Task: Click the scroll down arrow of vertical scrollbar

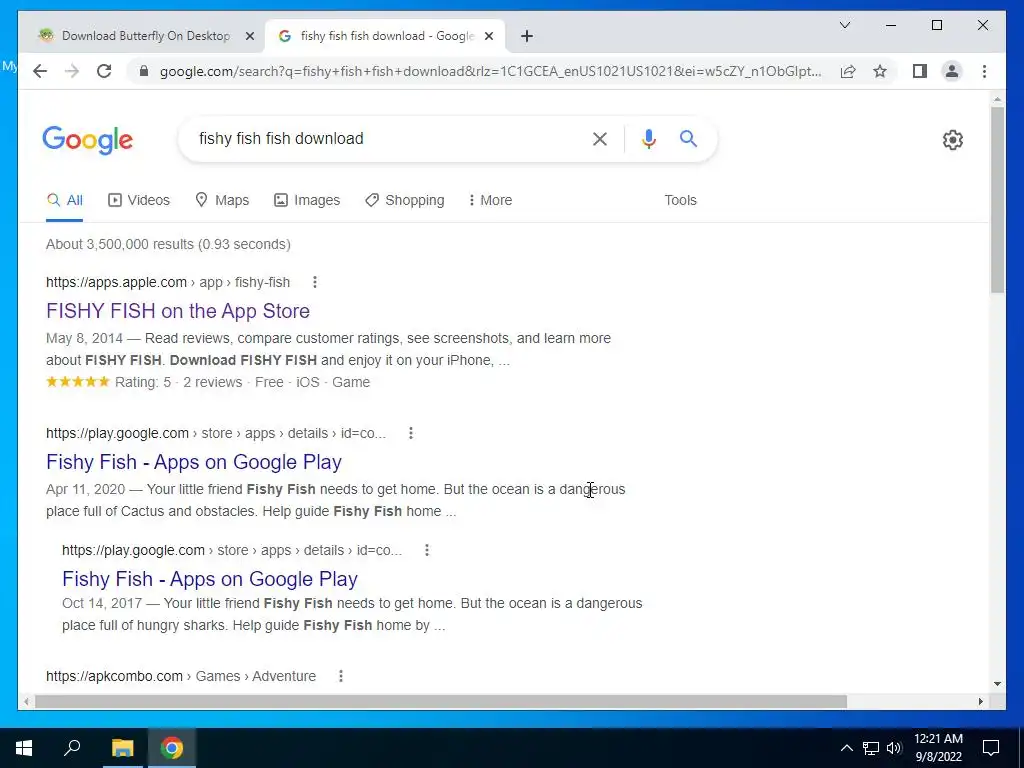Action: pyautogui.click(x=997, y=684)
